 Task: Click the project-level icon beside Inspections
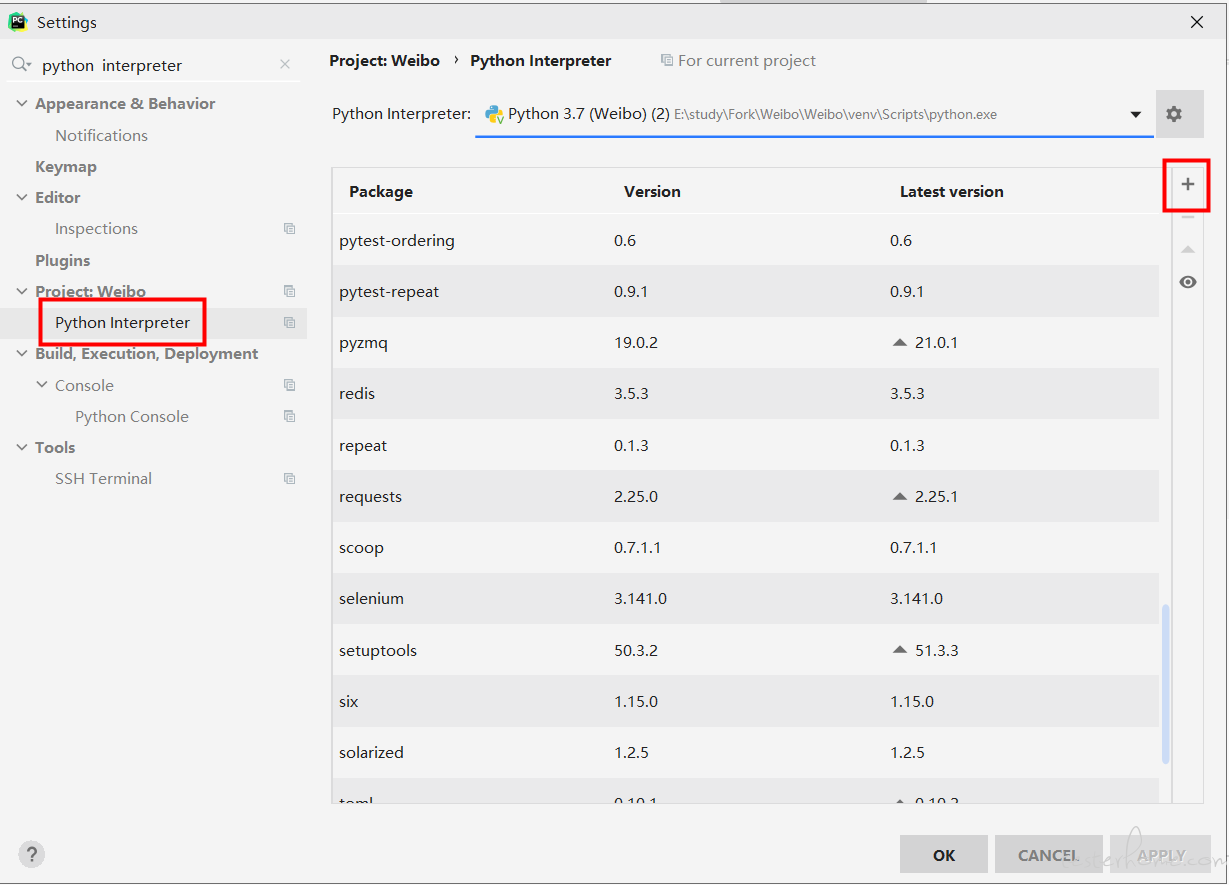(x=289, y=229)
